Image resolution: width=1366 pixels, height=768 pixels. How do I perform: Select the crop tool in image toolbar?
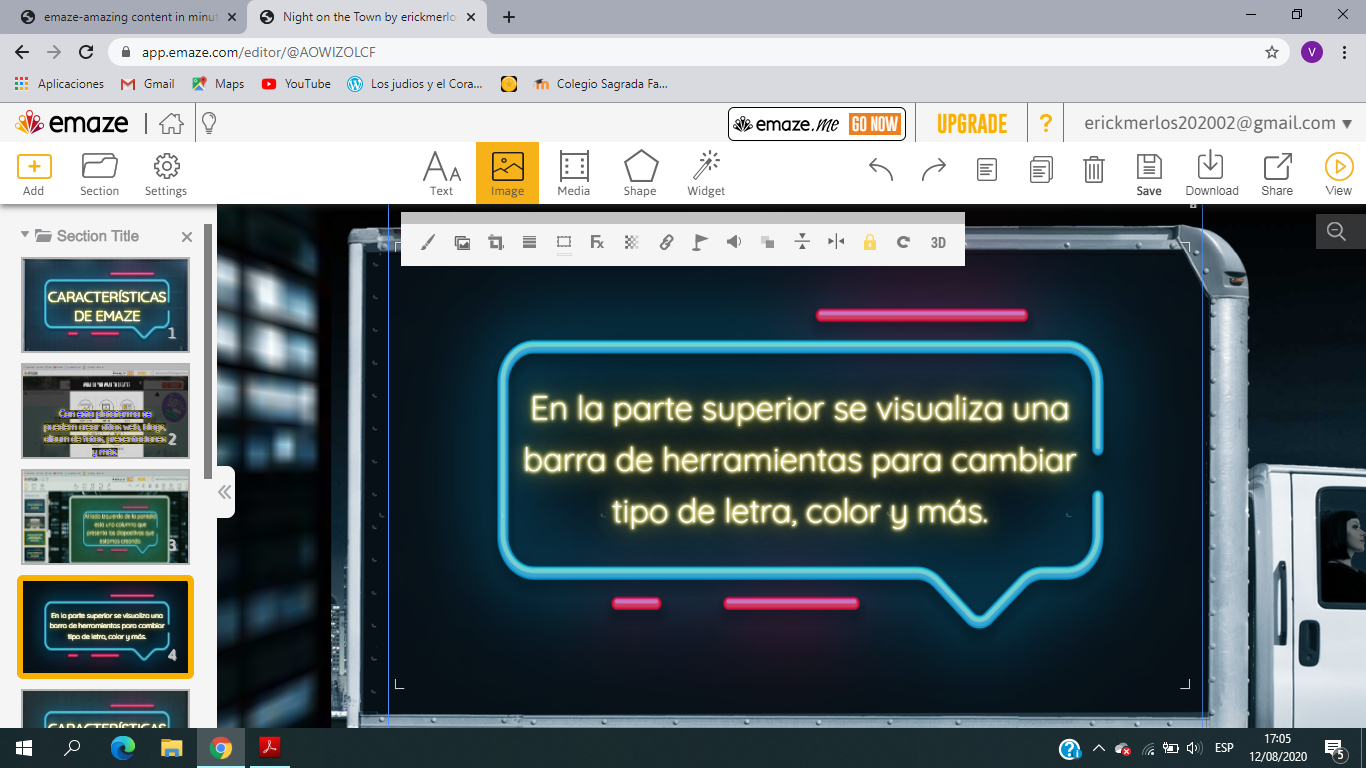[x=496, y=242]
